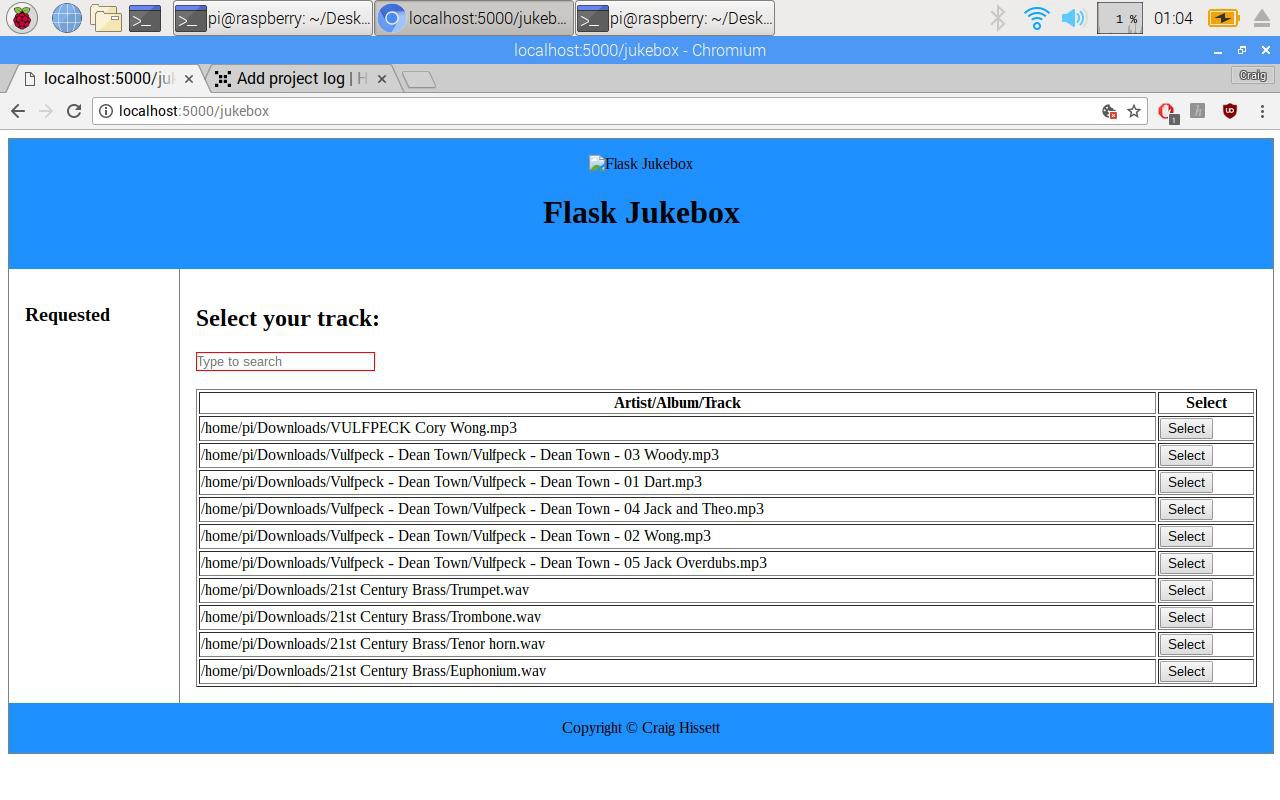The image size is (1280, 800).
Task: Open the uBlock shield extension icon
Action: coord(1230,111)
